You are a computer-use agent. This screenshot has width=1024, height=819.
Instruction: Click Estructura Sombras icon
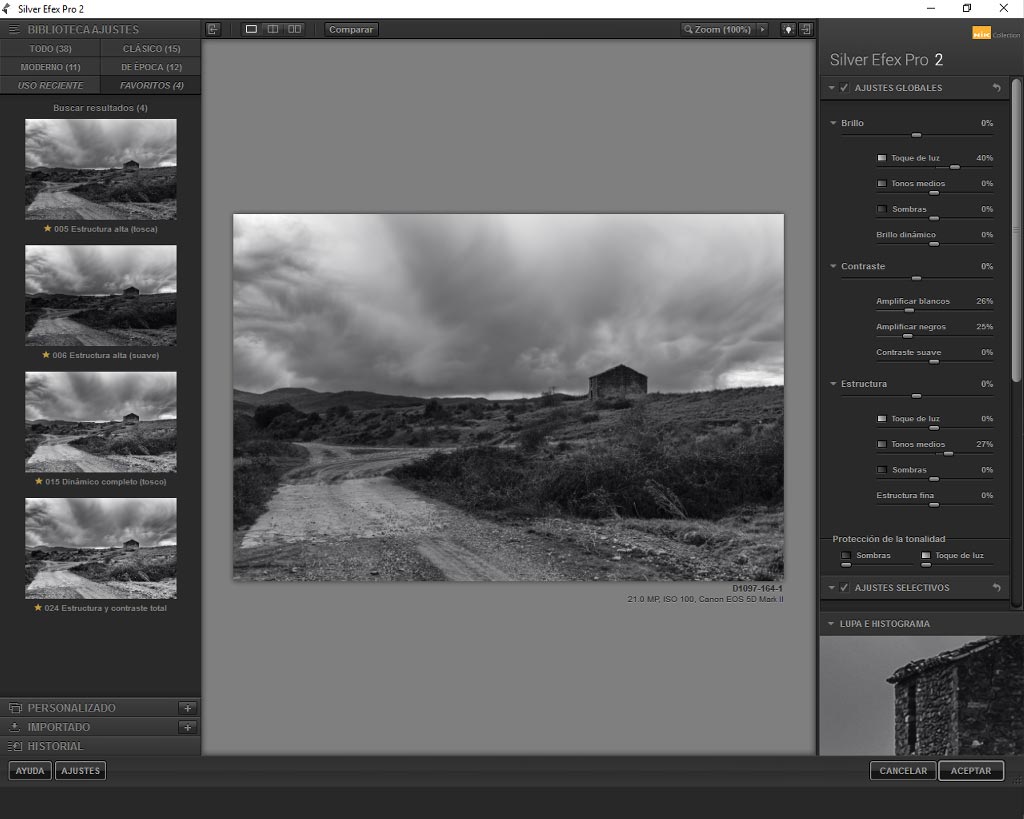click(882, 470)
